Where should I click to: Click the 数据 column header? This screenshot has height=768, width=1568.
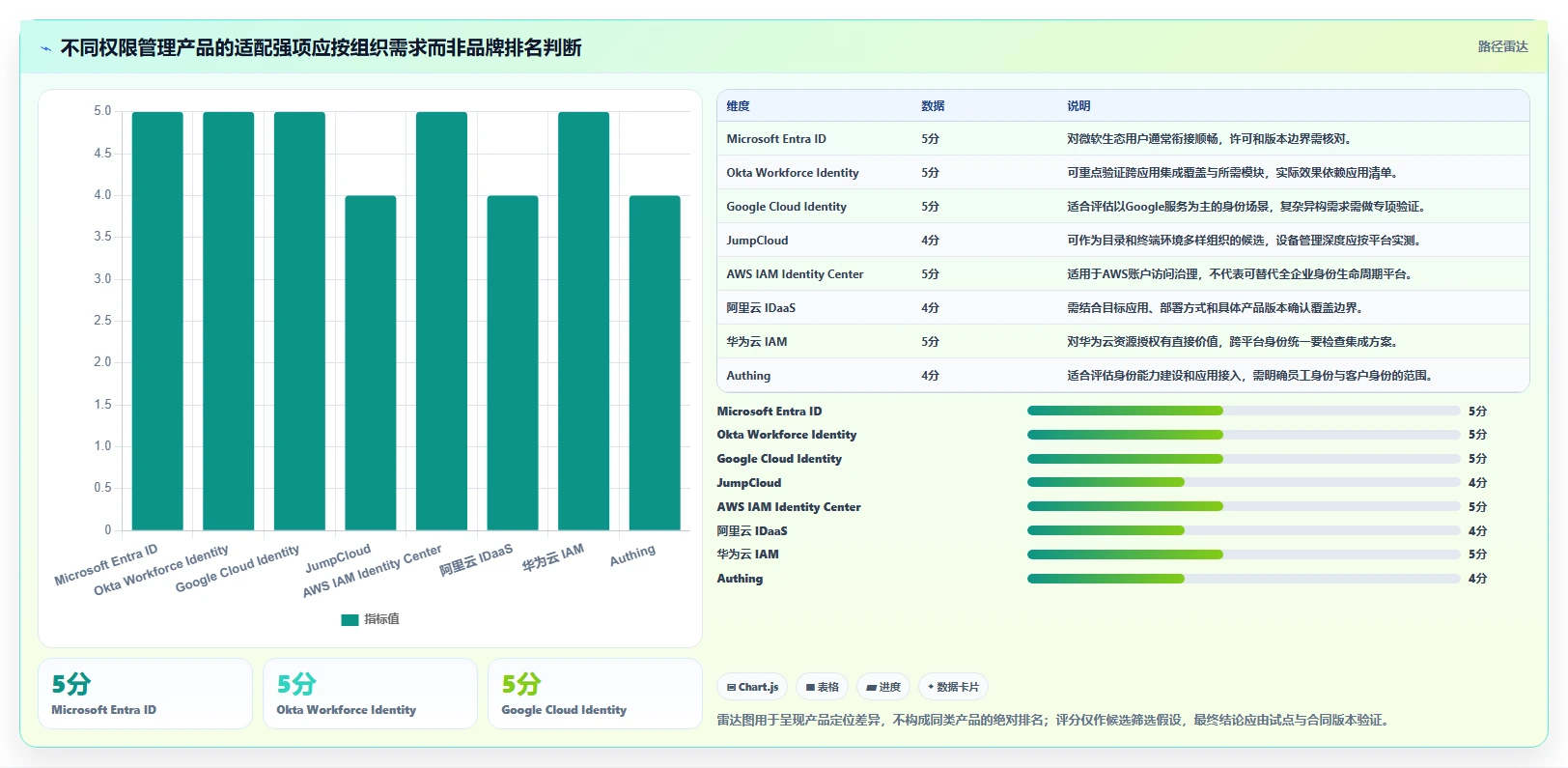pos(933,106)
